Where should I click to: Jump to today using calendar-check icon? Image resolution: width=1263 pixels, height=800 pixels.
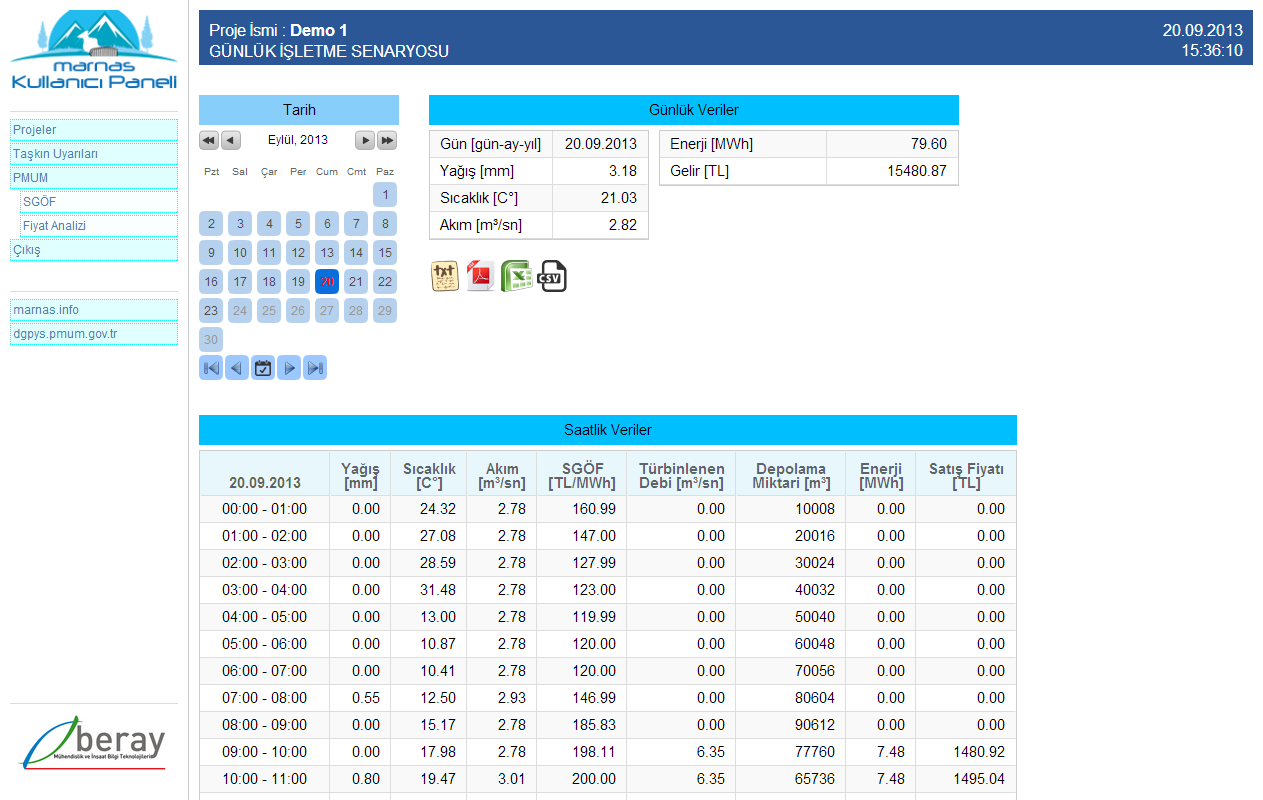click(263, 368)
